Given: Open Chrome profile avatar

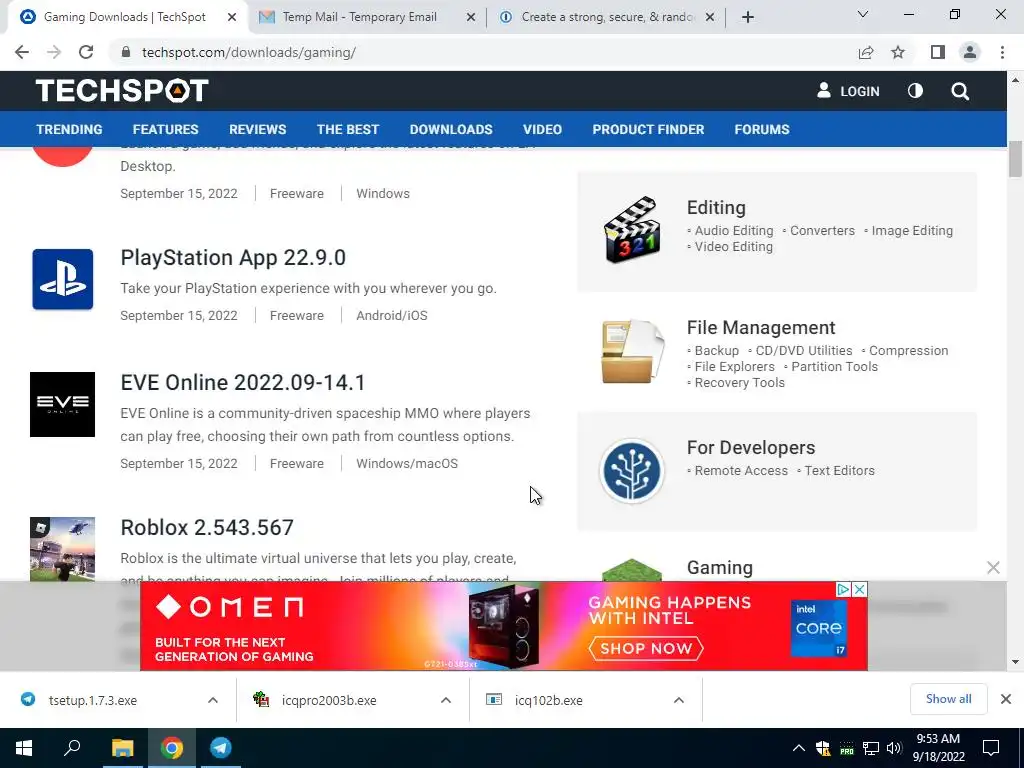Looking at the screenshot, I should pyautogui.click(x=970, y=52).
